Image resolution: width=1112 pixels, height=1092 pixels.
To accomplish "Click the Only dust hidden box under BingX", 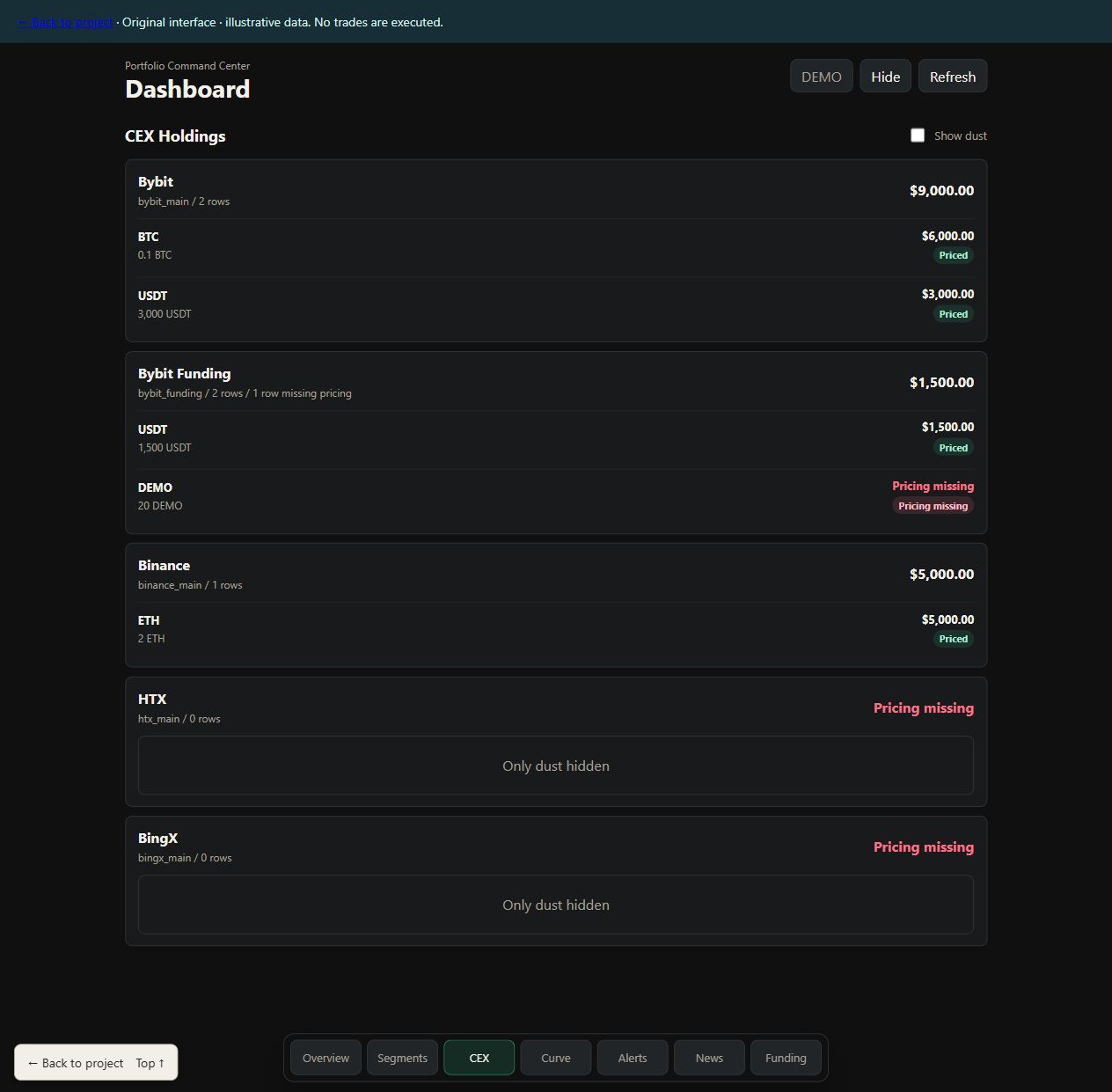I will tap(556, 905).
